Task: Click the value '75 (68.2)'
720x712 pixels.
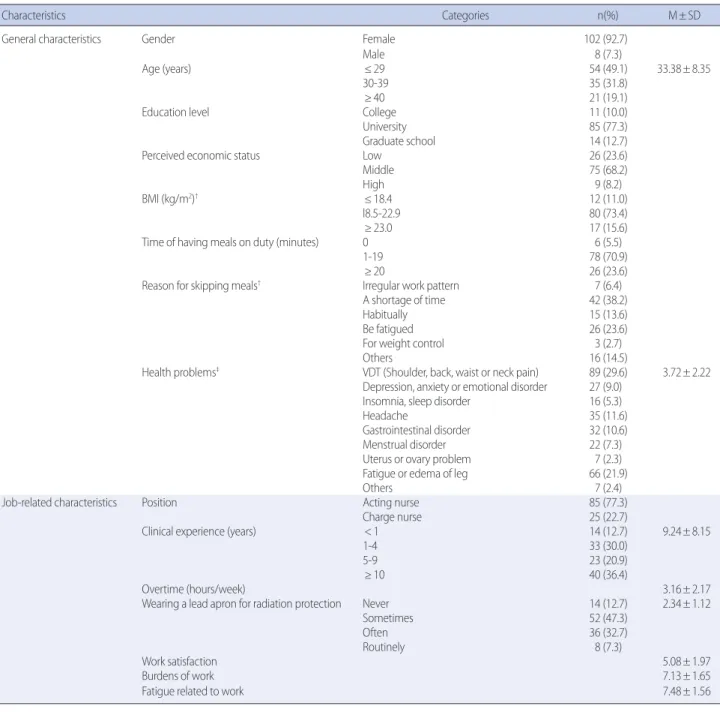Action: [x=608, y=170]
